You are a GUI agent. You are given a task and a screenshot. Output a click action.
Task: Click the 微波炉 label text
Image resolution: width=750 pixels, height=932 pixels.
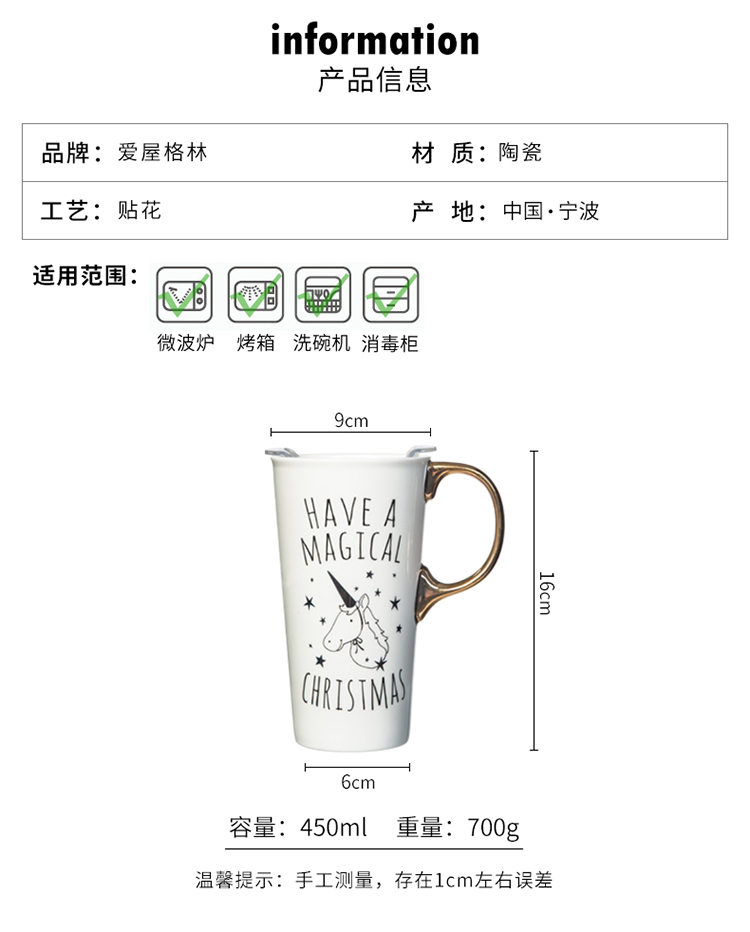(185, 343)
